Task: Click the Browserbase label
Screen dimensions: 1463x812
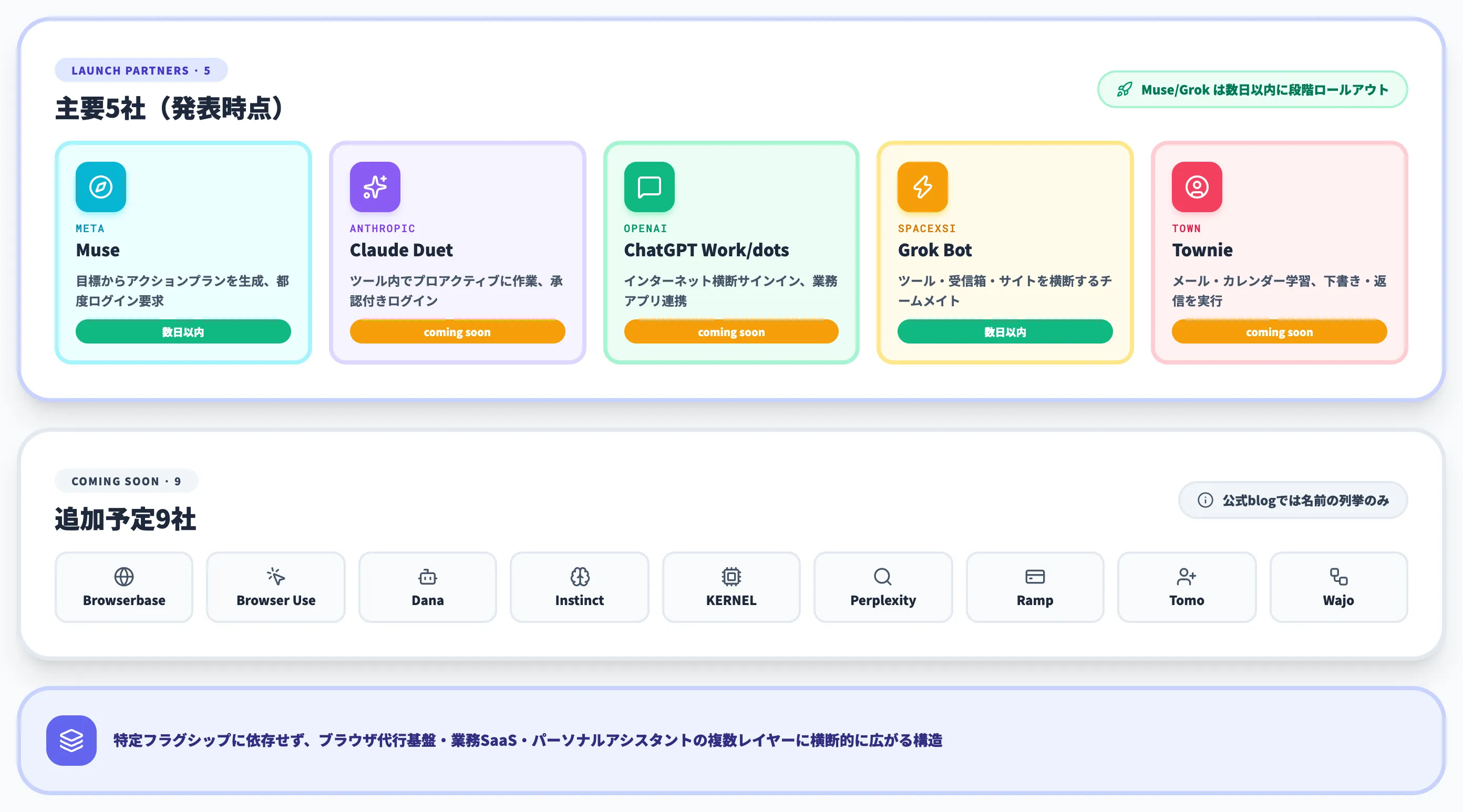Action: (x=124, y=600)
